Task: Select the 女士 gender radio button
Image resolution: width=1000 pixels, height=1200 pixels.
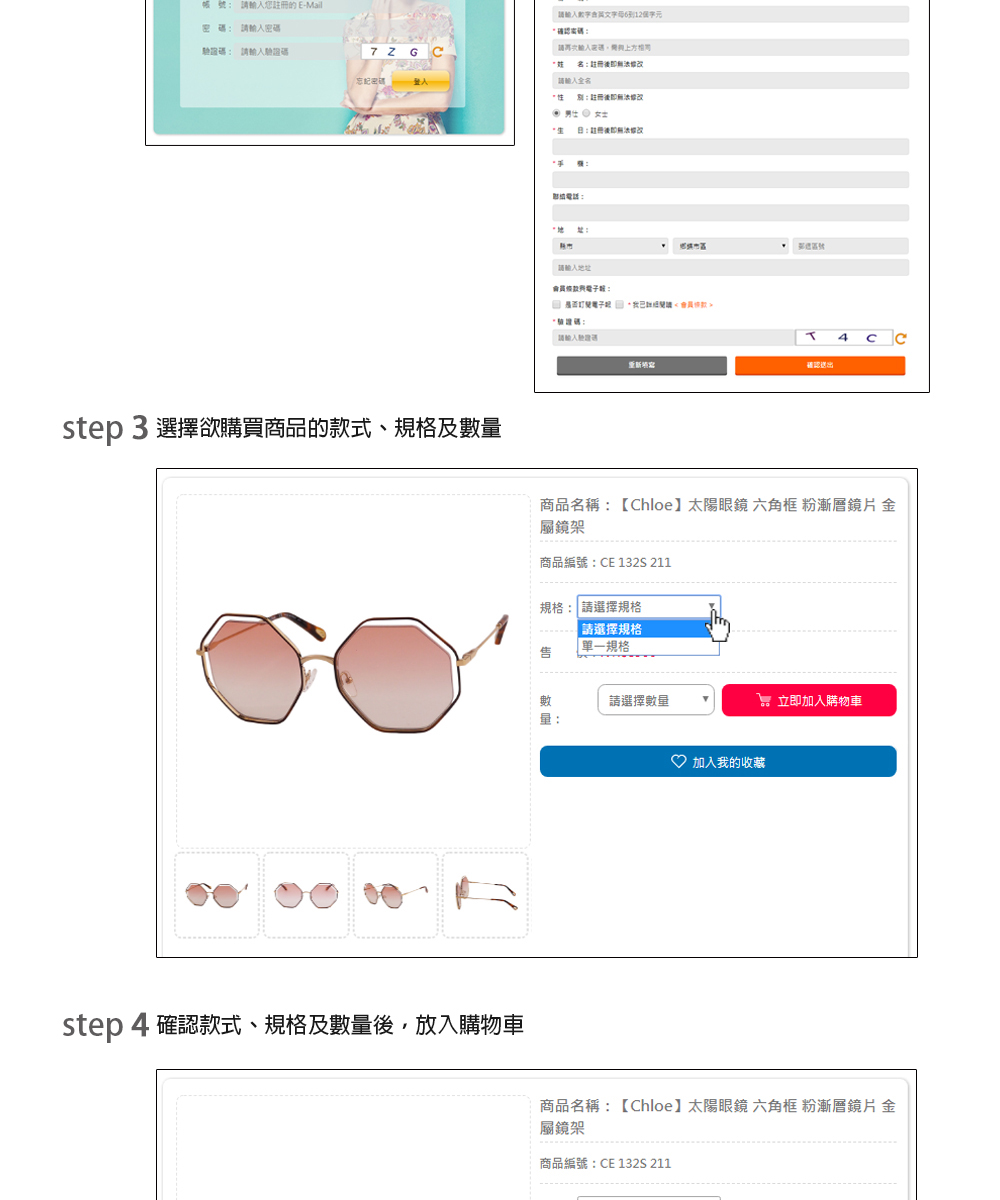Action: coord(587,114)
